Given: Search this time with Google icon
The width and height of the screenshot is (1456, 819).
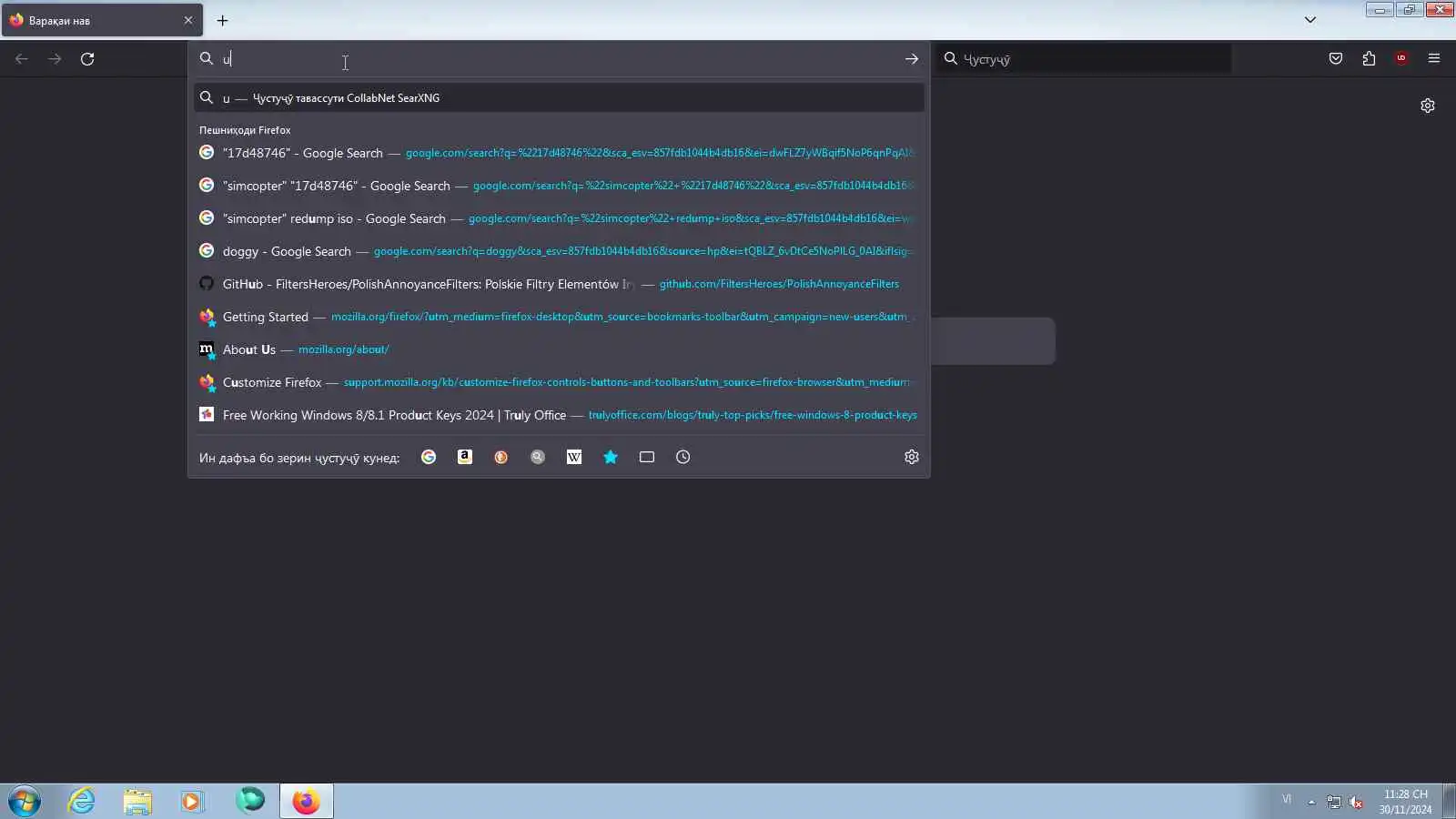Looking at the screenshot, I should tap(429, 457).
